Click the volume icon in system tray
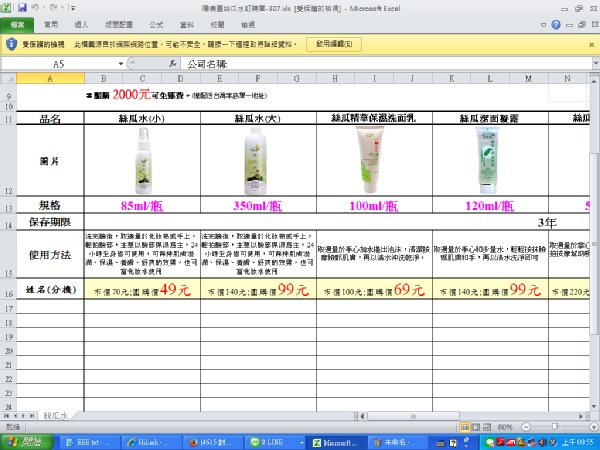 click(x=545, y=441)
